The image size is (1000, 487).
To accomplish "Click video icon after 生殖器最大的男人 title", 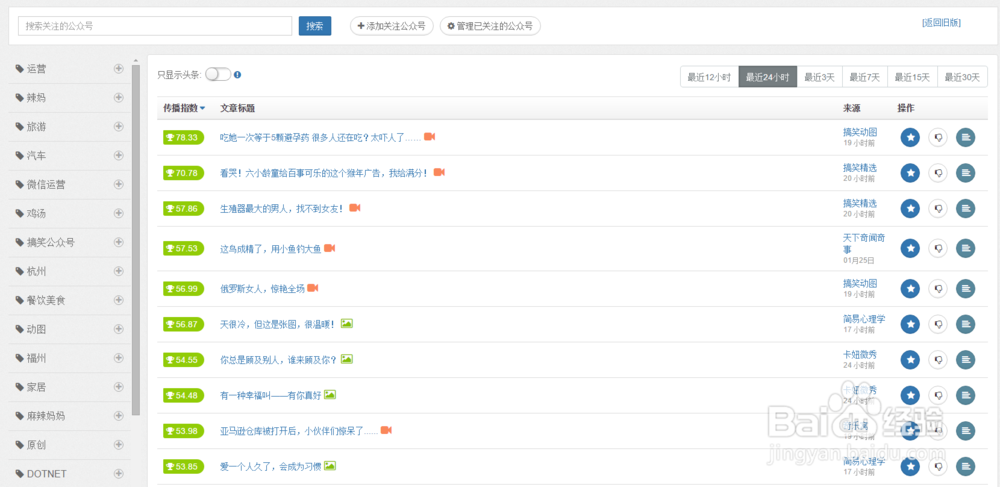I will click(355, 208).
